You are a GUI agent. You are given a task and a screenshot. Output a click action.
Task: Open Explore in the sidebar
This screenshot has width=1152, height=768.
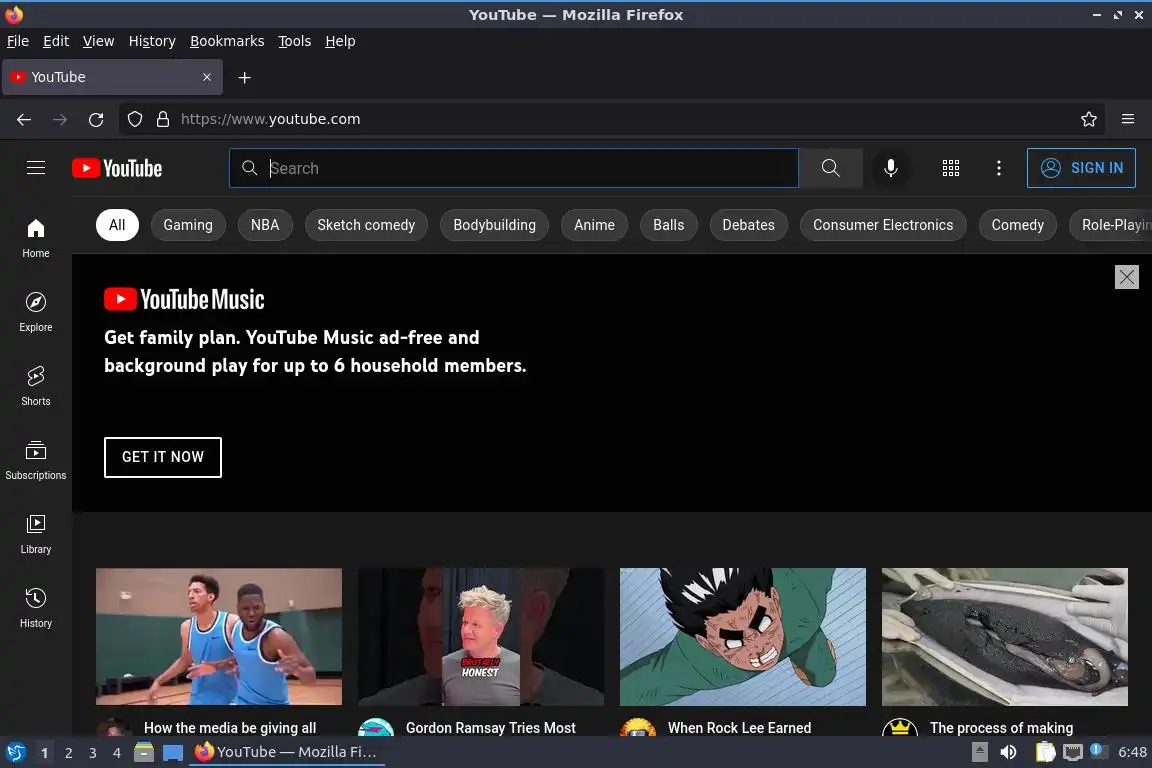[35, 312]
